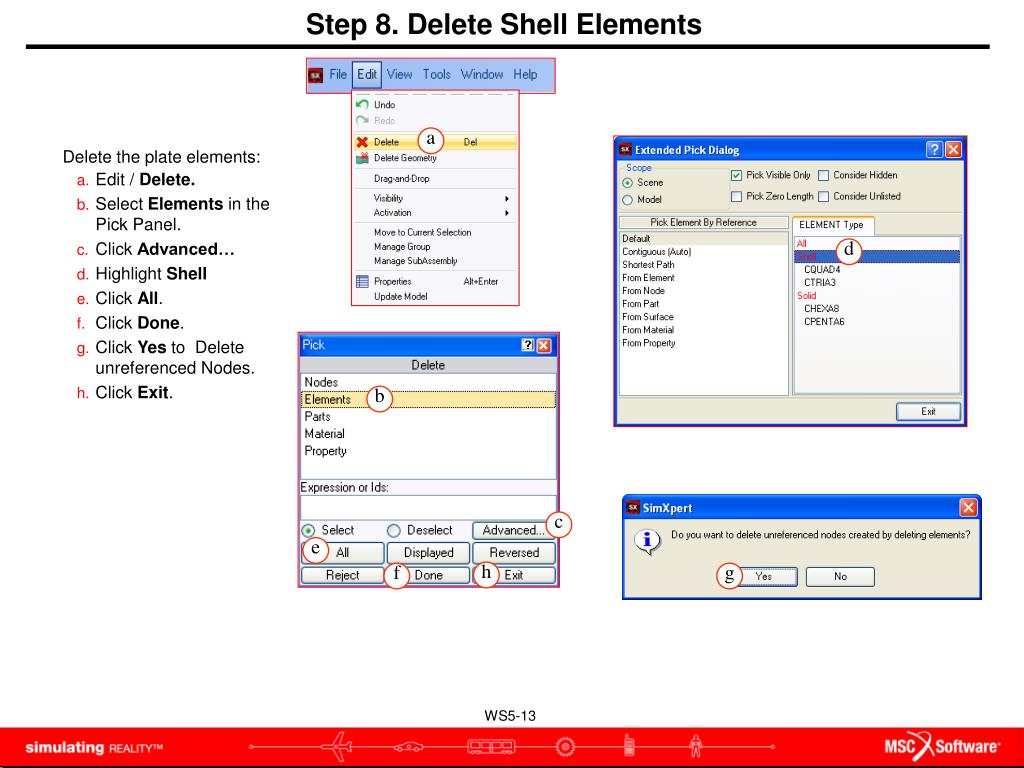
Task: Select Property in the Pick panel list
Action: (428, 451)
